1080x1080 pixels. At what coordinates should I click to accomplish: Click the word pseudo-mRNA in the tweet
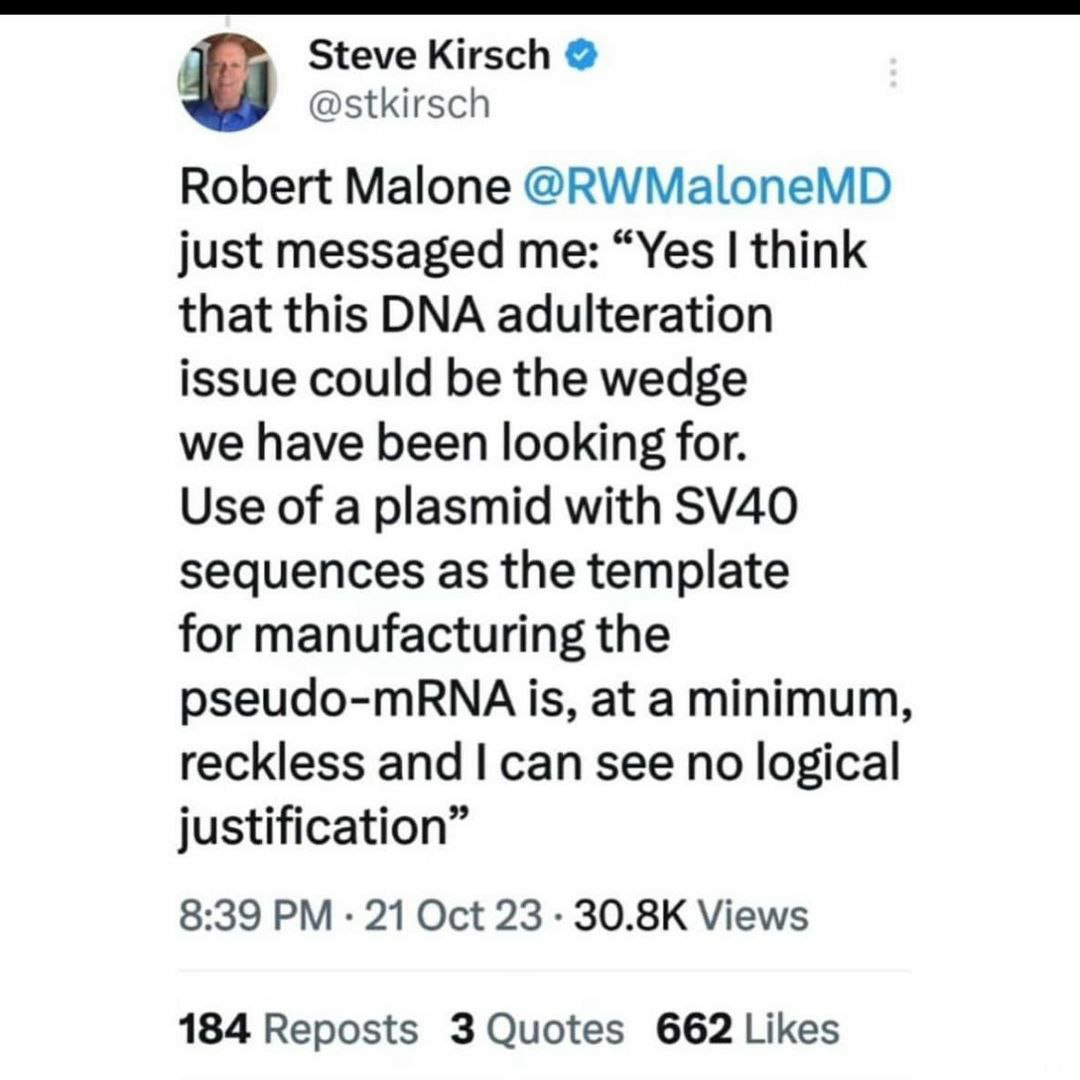348,701
